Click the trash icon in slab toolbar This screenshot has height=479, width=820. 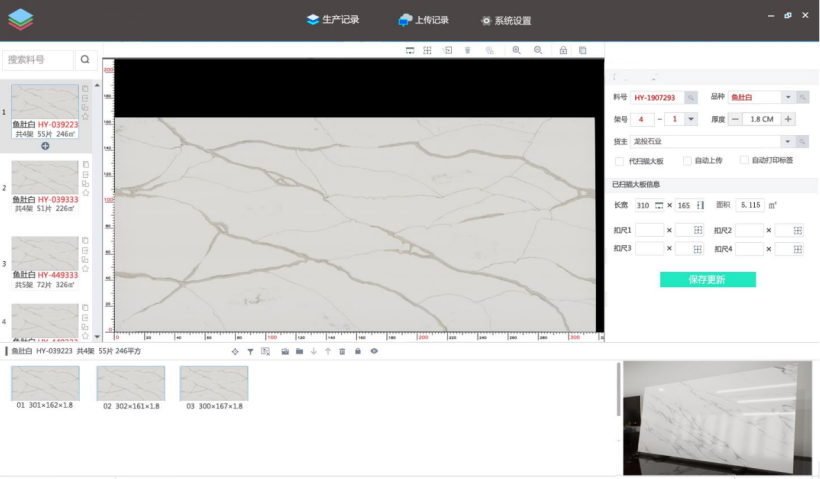[x=342, y=351]
